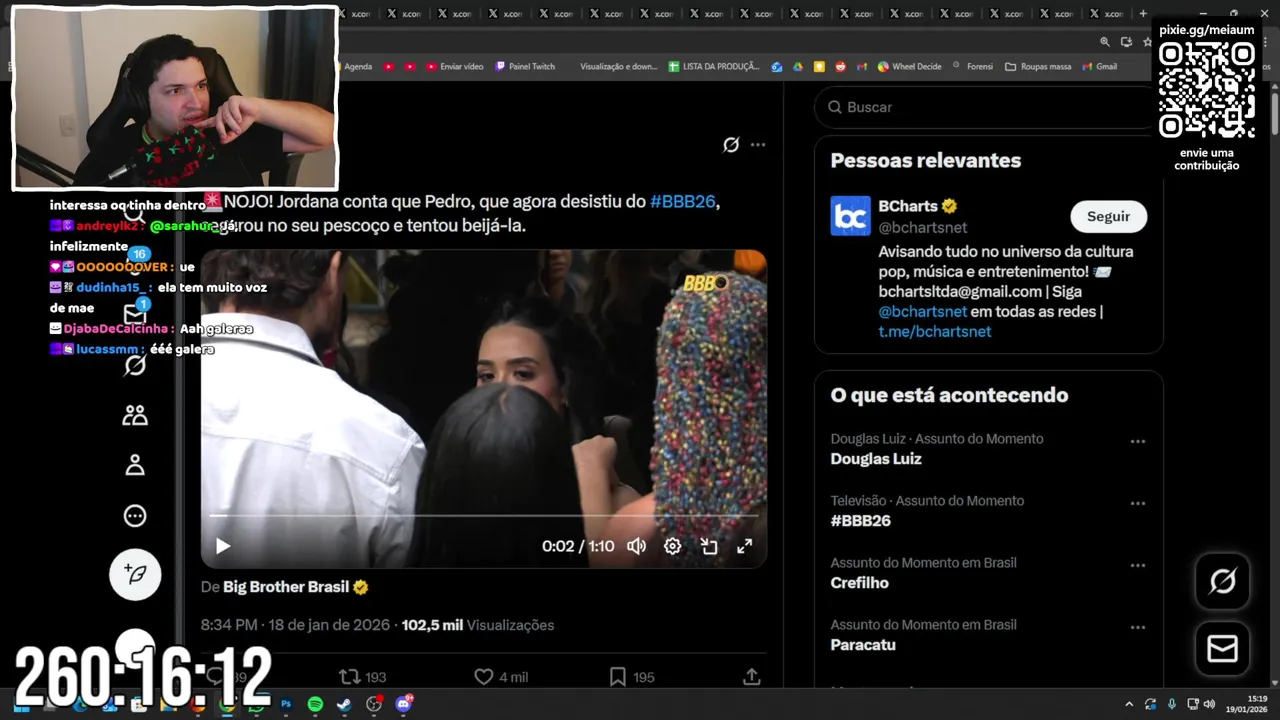Viewport: 1280px width, 720px height.
Task: Open the Gmail bookmark at the bar end
Action: point(1100,67)
